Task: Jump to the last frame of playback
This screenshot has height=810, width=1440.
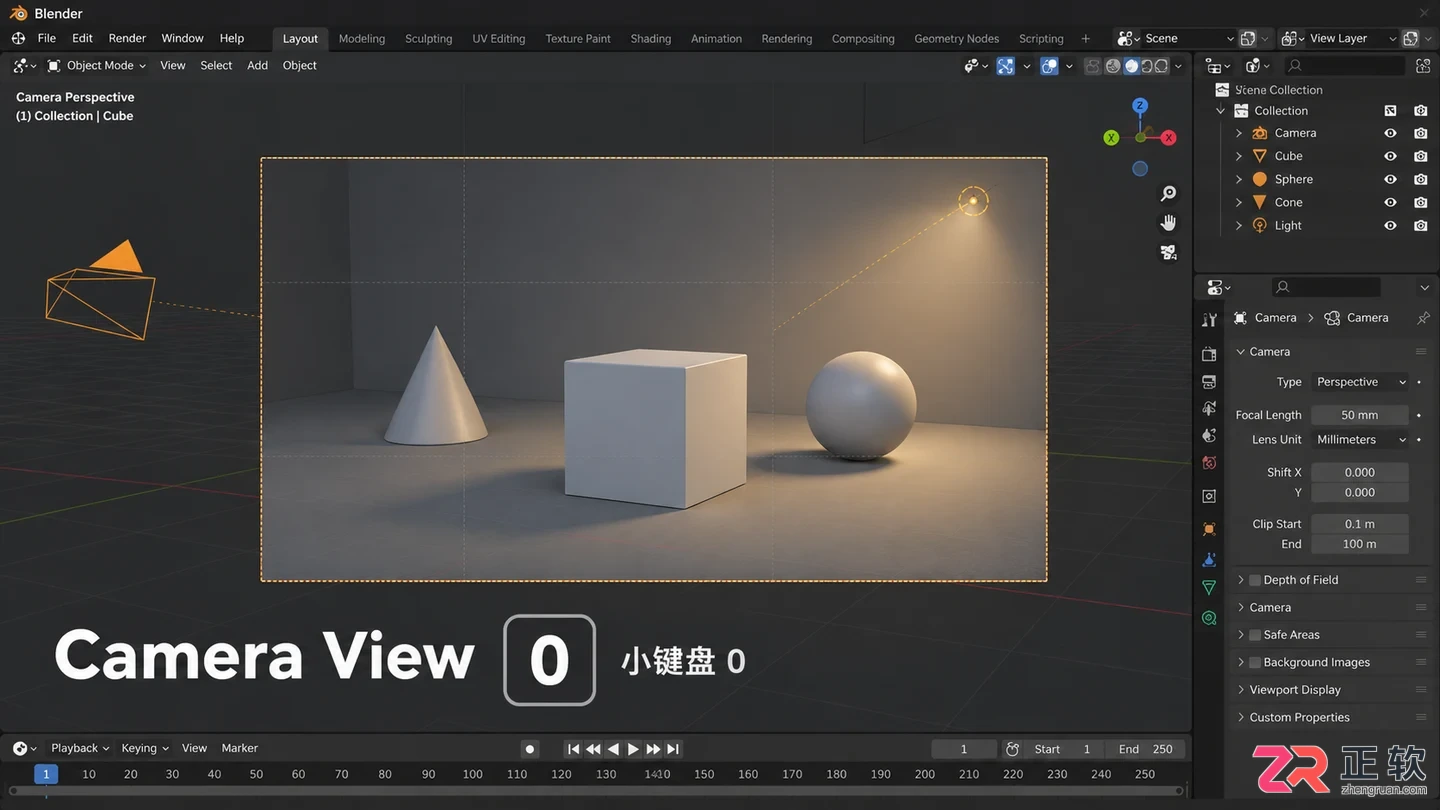Action: (673, 749)
